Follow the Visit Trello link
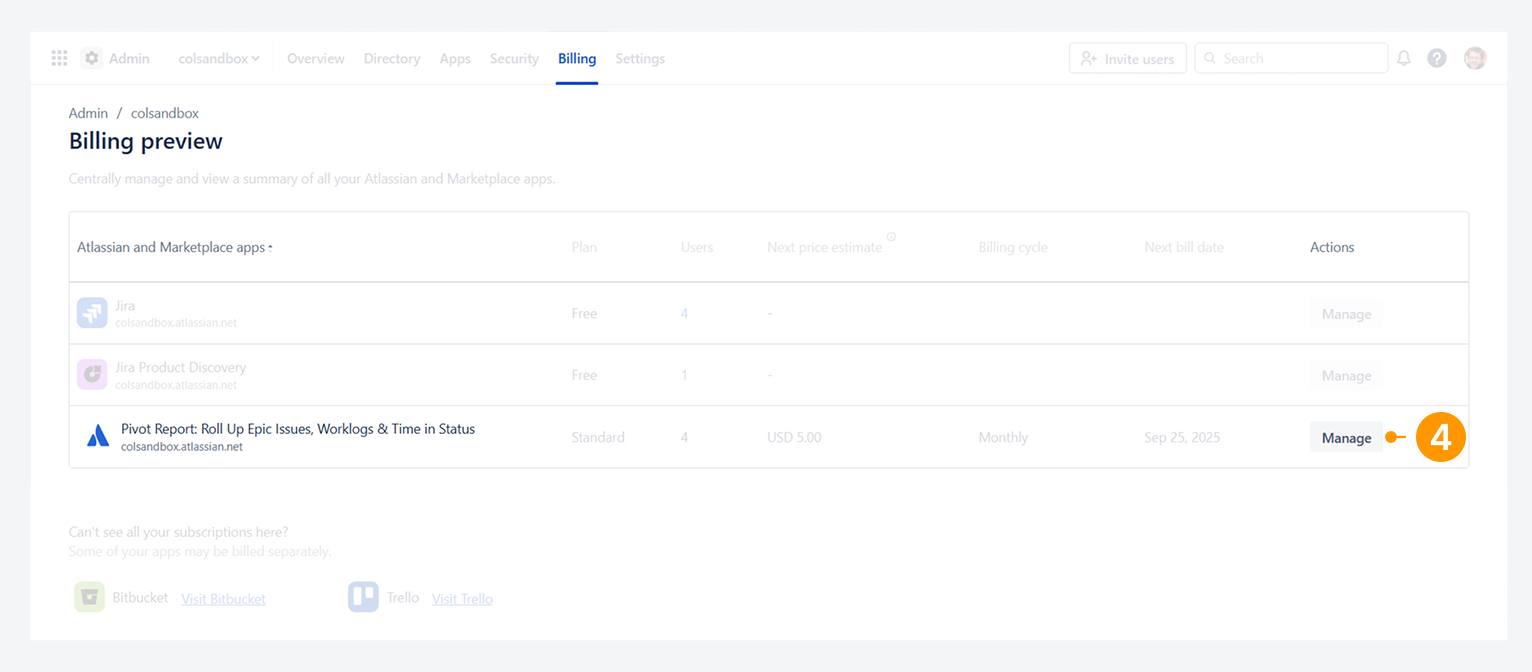 tap(462, 598)
